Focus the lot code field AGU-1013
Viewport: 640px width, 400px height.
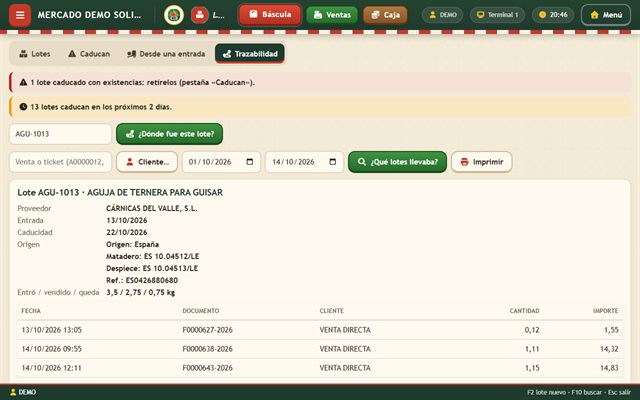(x=60, y=134)
